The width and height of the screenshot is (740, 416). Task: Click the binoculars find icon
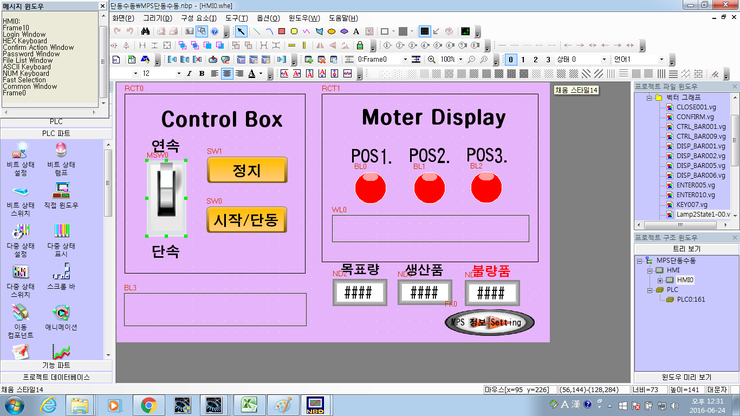[145, 31]
